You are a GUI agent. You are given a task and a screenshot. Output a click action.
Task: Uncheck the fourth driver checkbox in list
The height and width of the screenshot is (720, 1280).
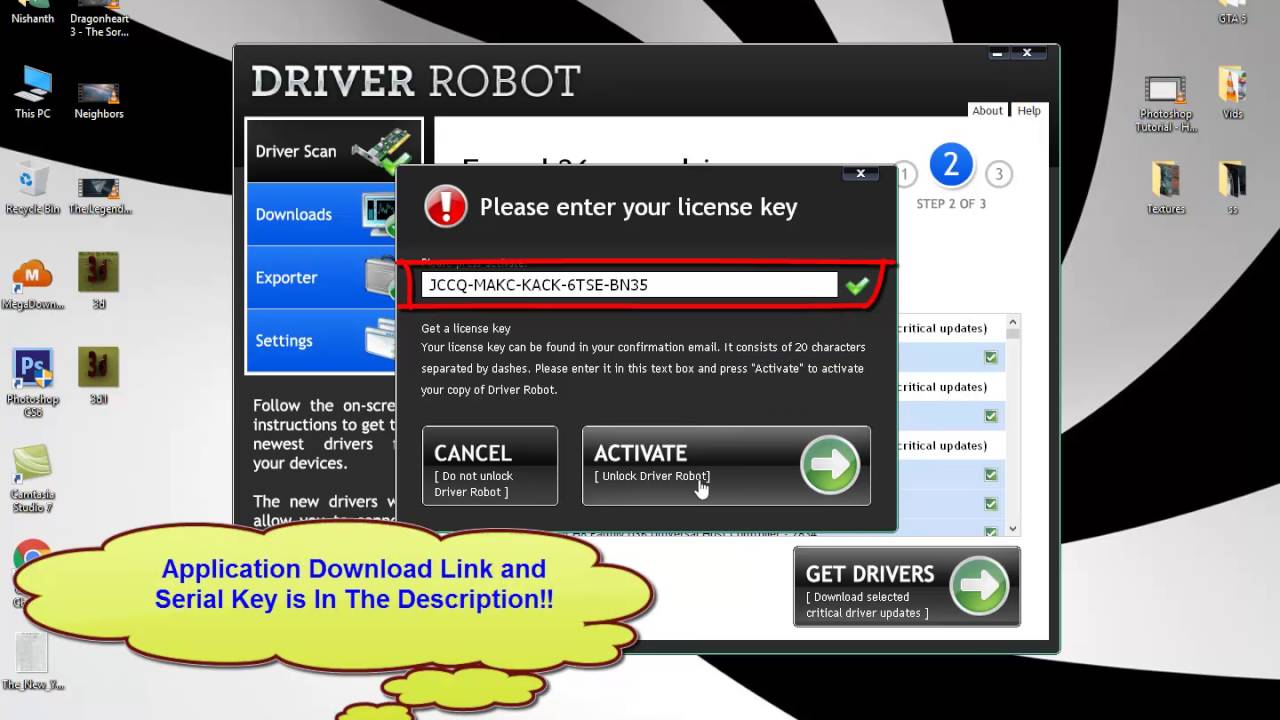pyautogui.click(x=991, y=504)
